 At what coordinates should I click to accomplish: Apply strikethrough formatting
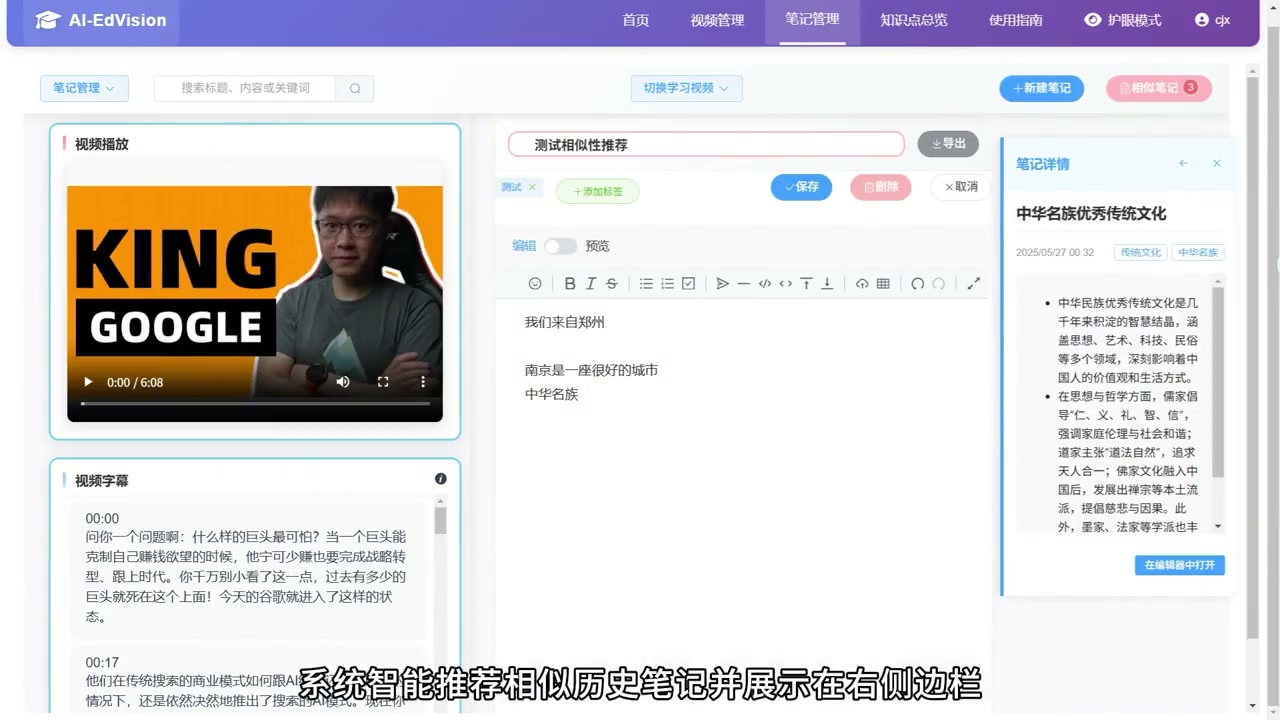pyautogui.click(x=612, y=284)
